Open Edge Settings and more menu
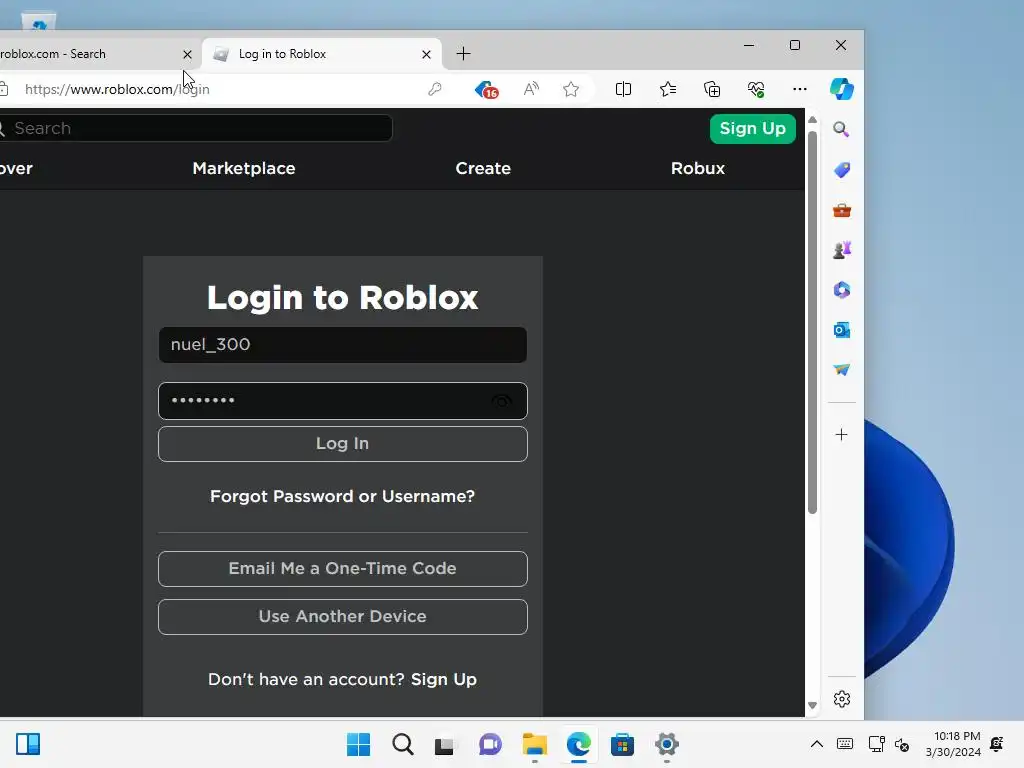Screen dimensions: 1024x768 coord(799,89)
